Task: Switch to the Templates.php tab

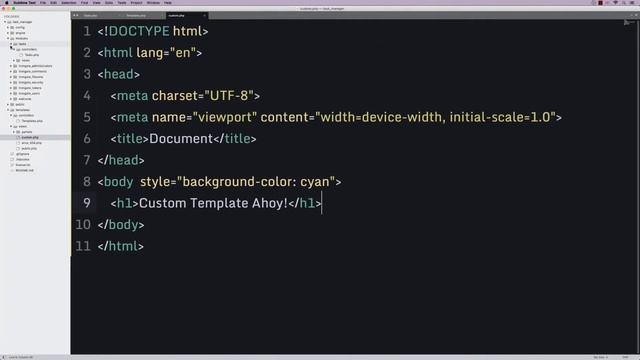Action: (x=136, y=16)
